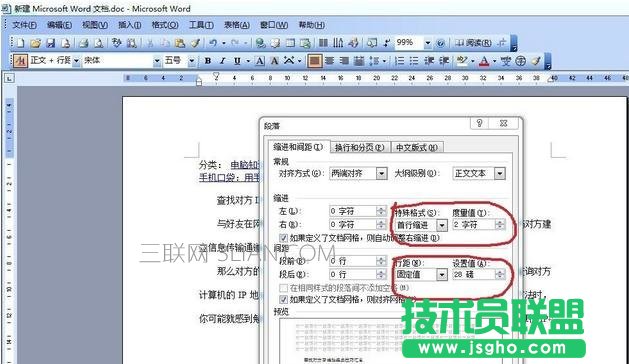Switch to the 中文版式 tab
The image size is (629, 364).
click(417, 148)
